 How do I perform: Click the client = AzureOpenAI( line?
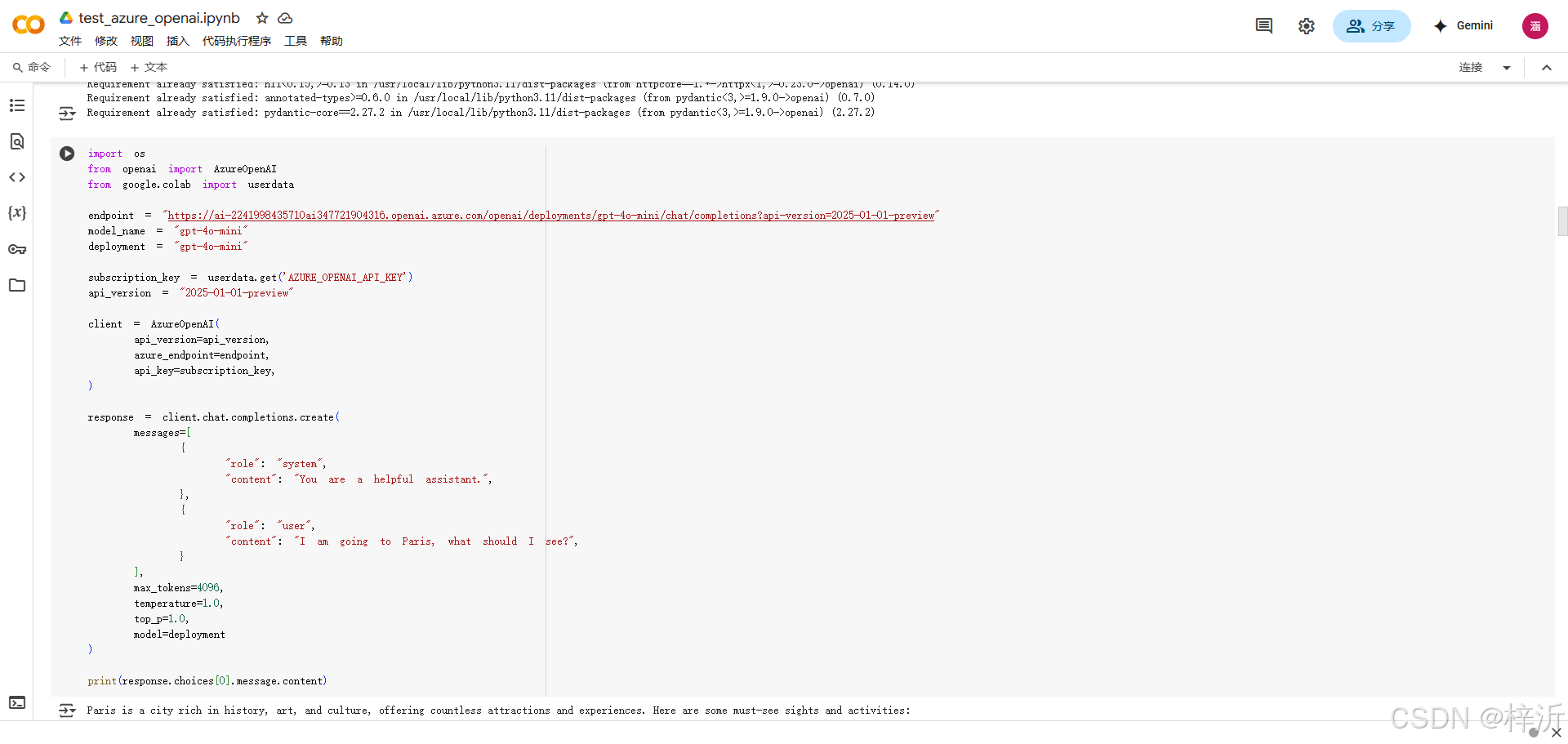click(154, 324)
